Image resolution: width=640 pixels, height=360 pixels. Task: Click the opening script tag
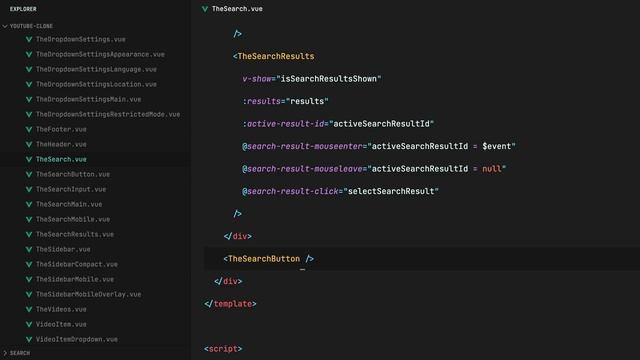pos(223,349)
